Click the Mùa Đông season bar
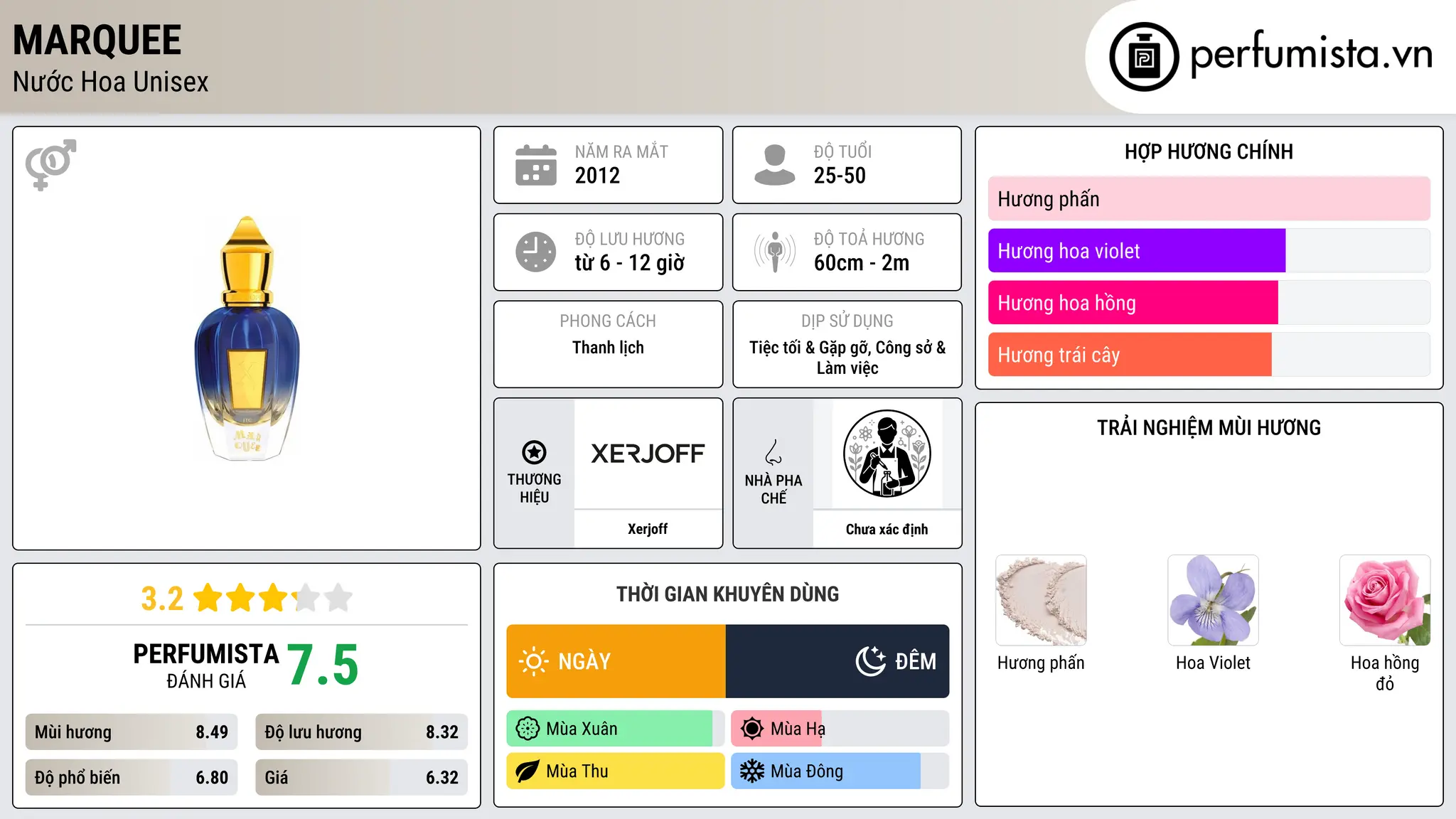This screenshot has height=819, width=1456. click(x=840, y=771)
